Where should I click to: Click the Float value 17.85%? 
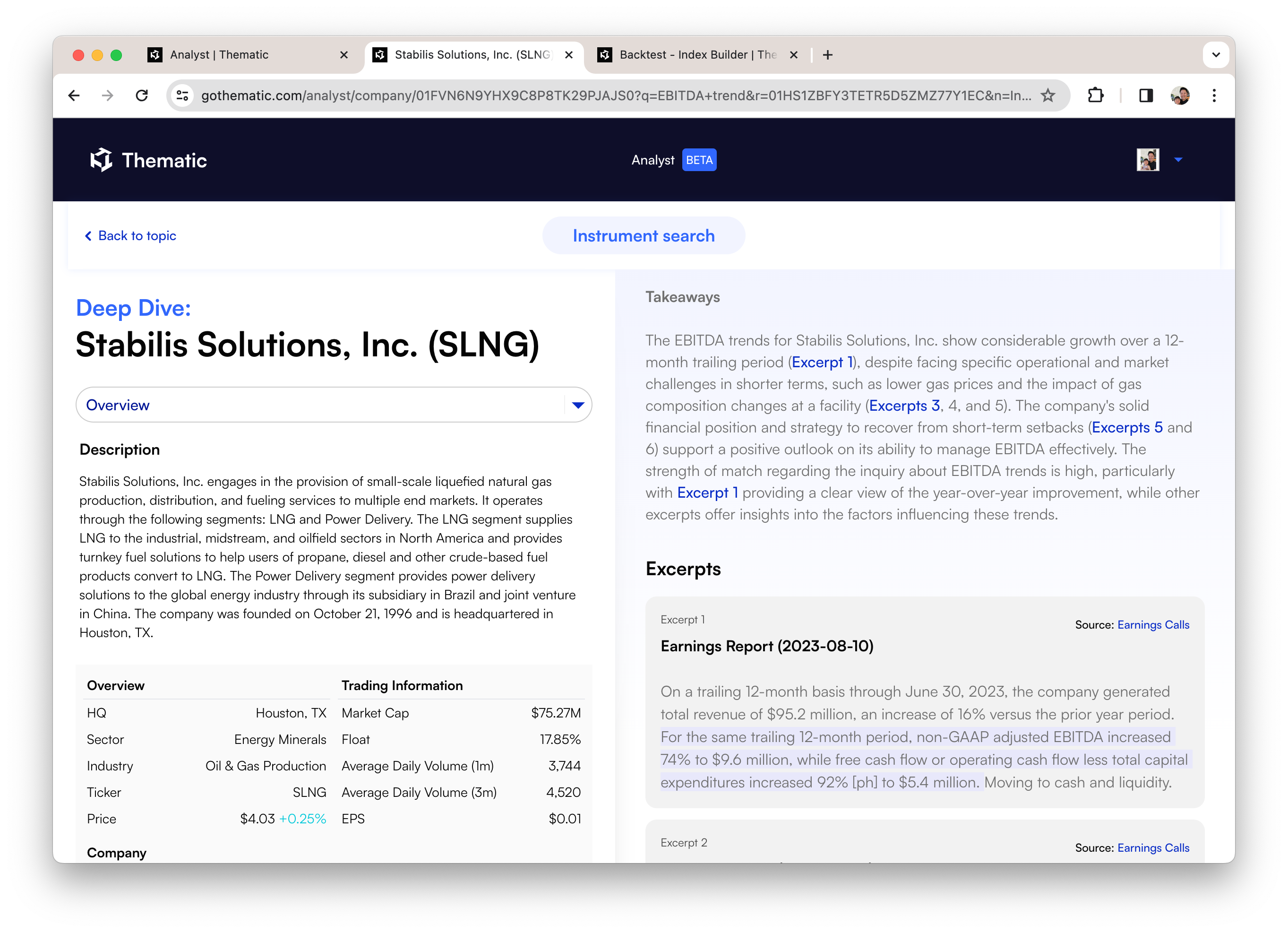(560, 739)
